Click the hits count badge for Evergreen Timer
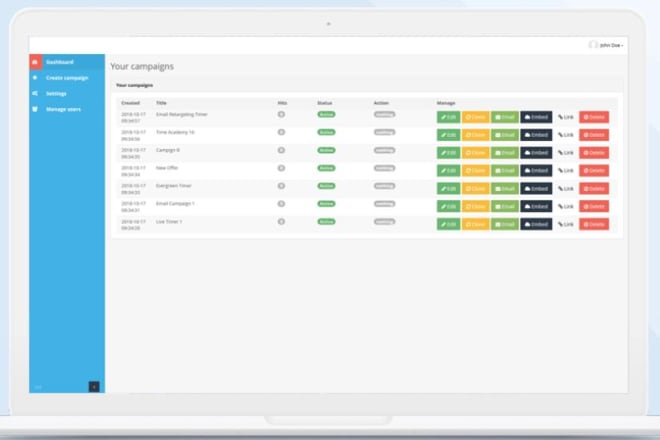Screen dimensions: 660x440 tap(281, 186)
